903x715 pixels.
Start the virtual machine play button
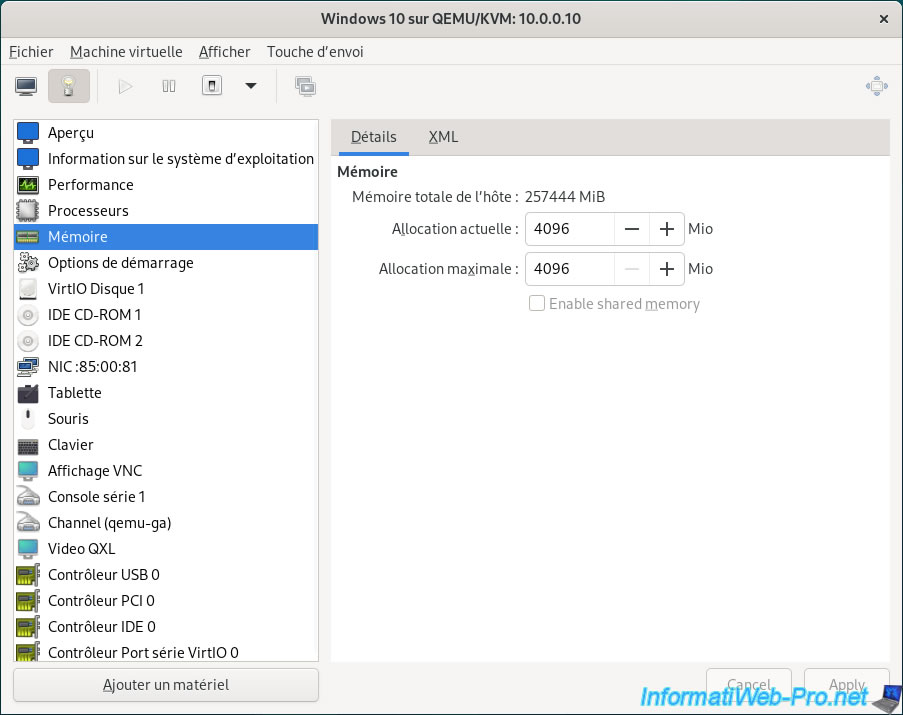click(x=125, y=86)
